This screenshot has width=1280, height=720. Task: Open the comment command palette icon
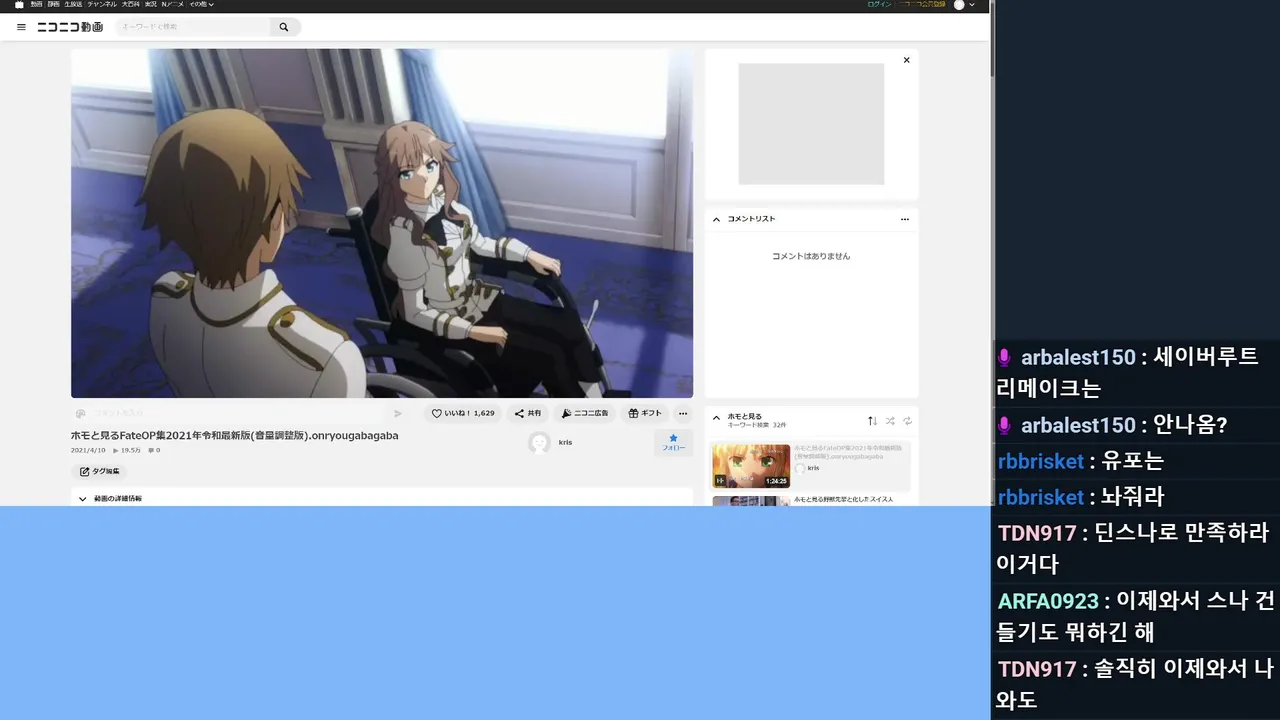81,413
